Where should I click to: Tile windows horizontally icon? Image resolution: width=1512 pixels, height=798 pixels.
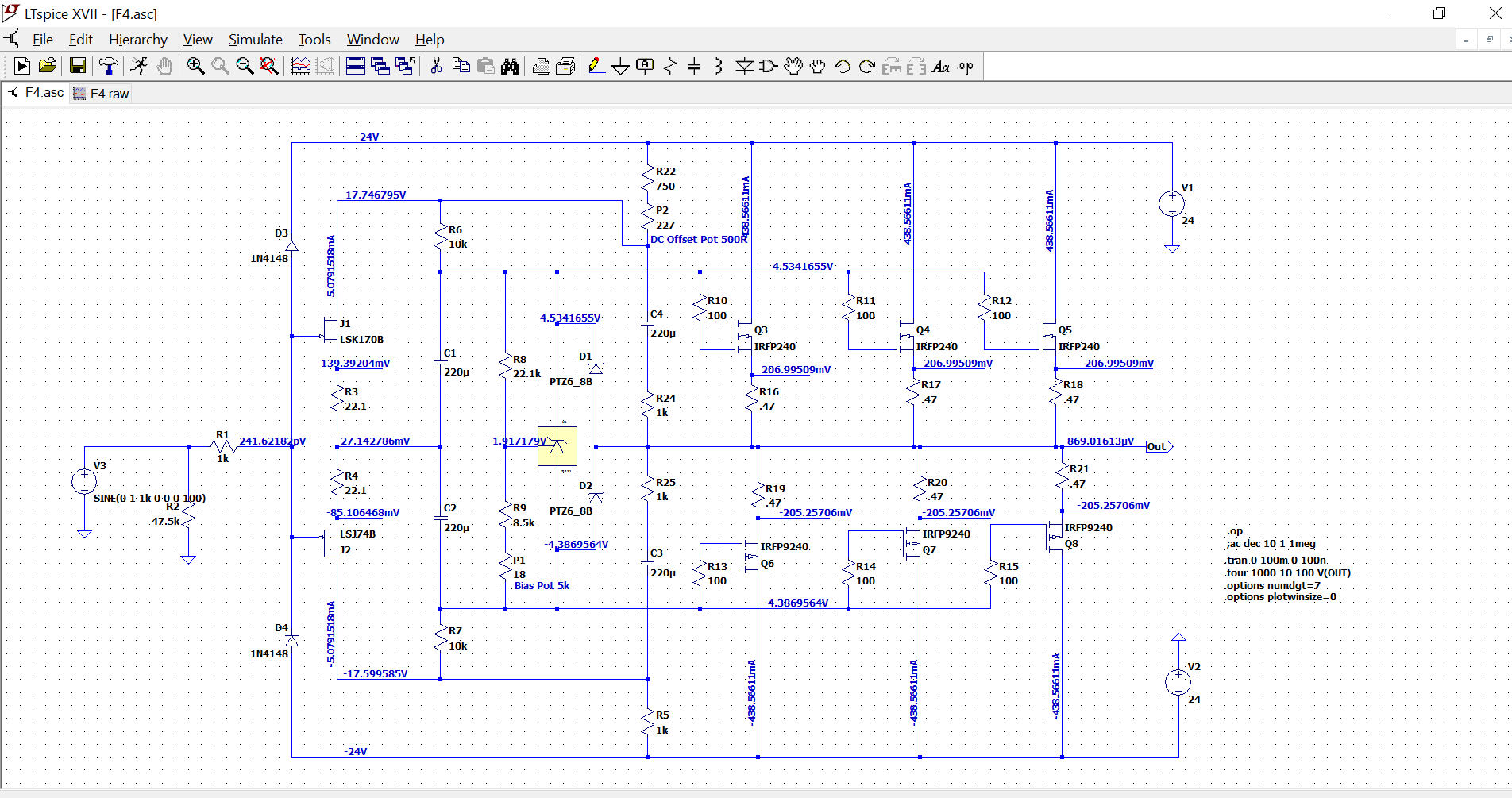(356, 67)
